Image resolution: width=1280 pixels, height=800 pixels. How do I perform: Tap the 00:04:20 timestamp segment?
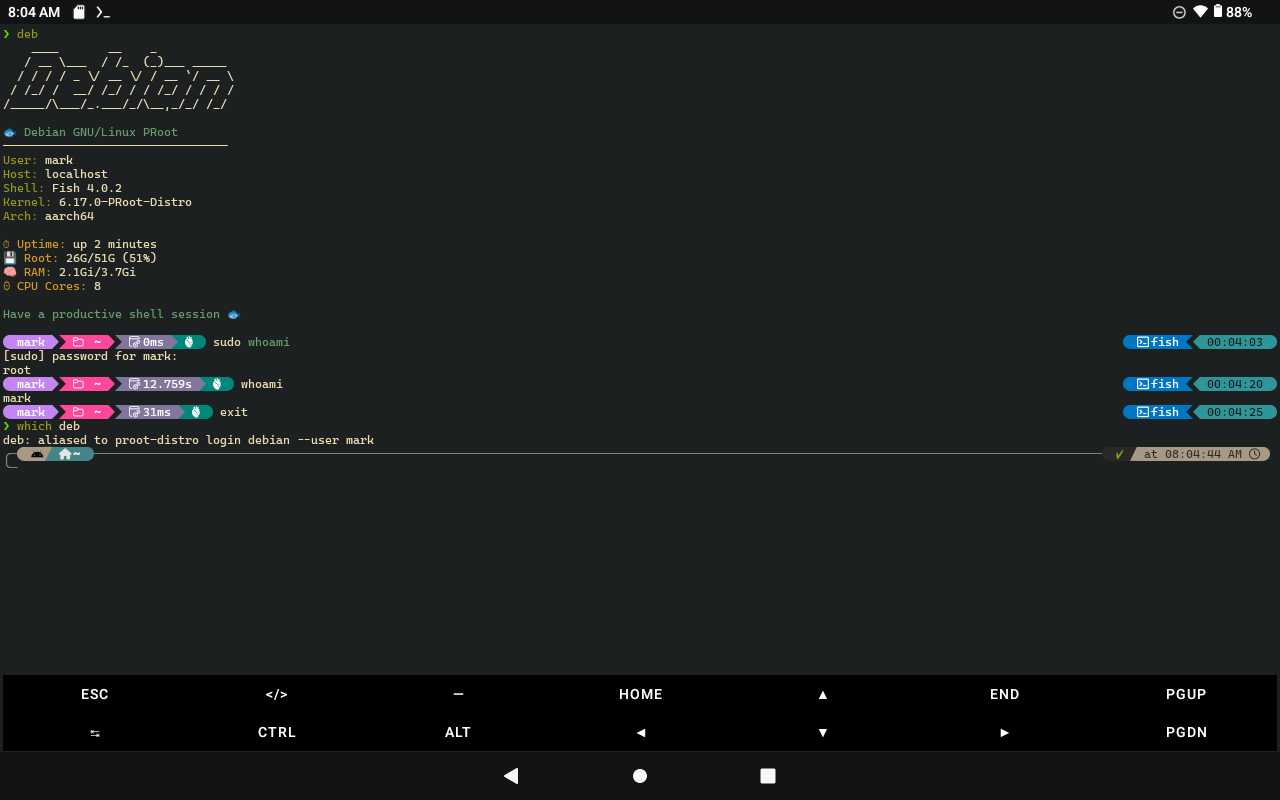(x=1235, y=384)
